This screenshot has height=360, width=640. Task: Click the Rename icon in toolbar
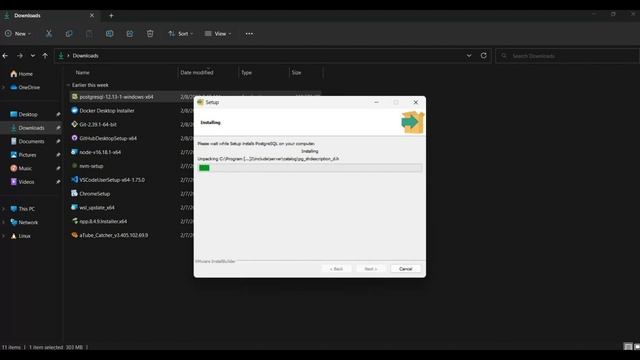click(x=109, y=34)
